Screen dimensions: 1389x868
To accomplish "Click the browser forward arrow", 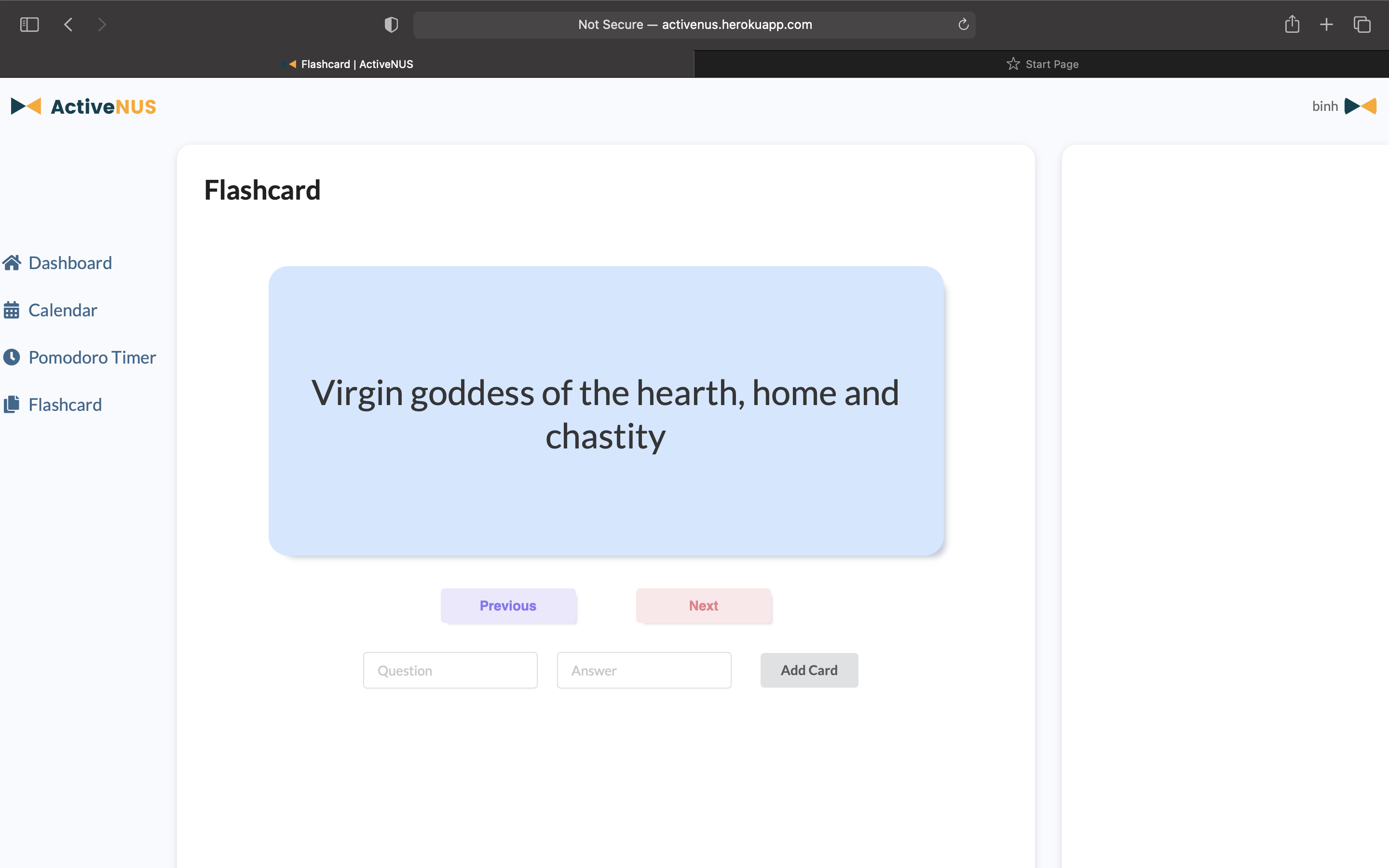I will tap(102, 25).
